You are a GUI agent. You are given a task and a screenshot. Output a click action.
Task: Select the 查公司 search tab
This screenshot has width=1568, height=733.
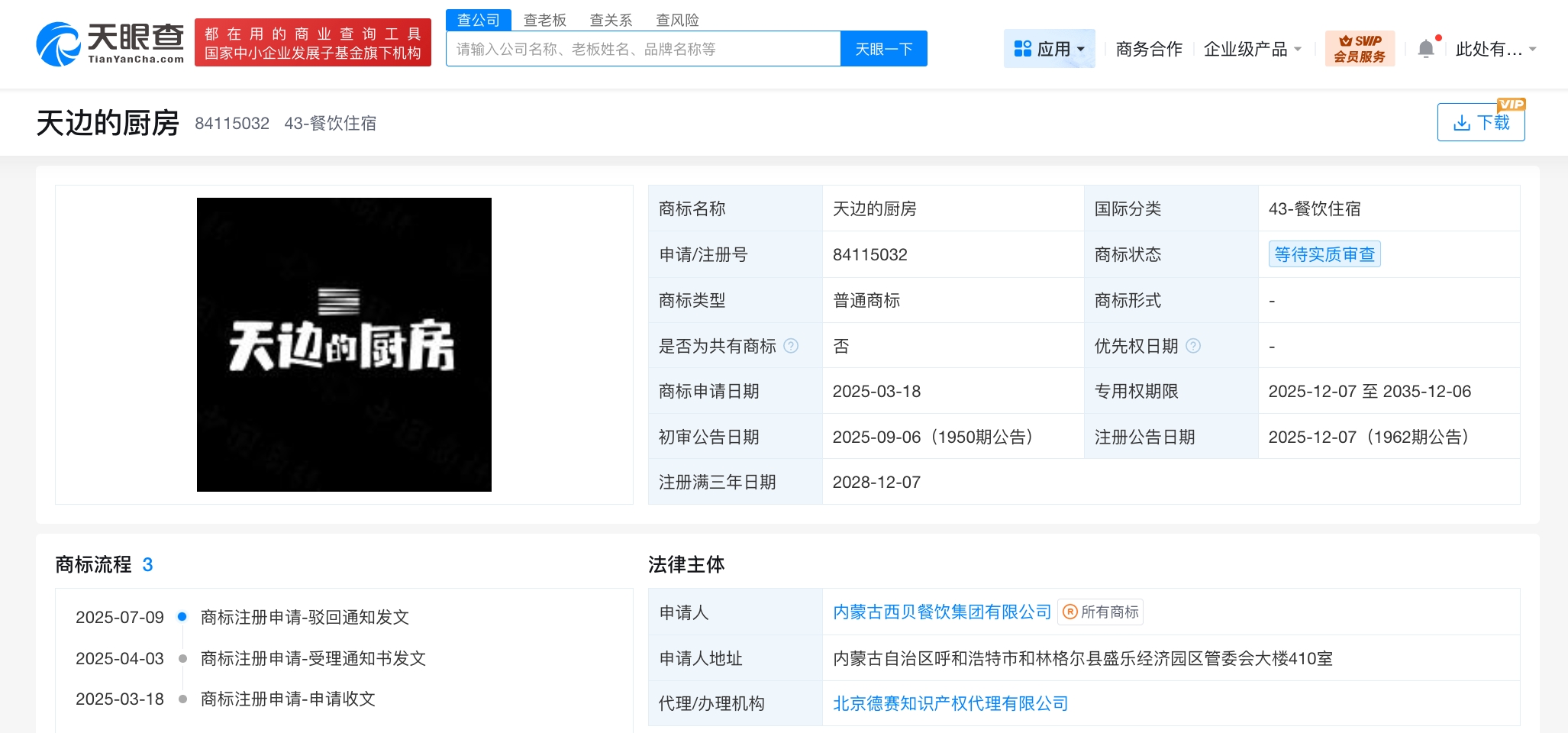(478, 20)
